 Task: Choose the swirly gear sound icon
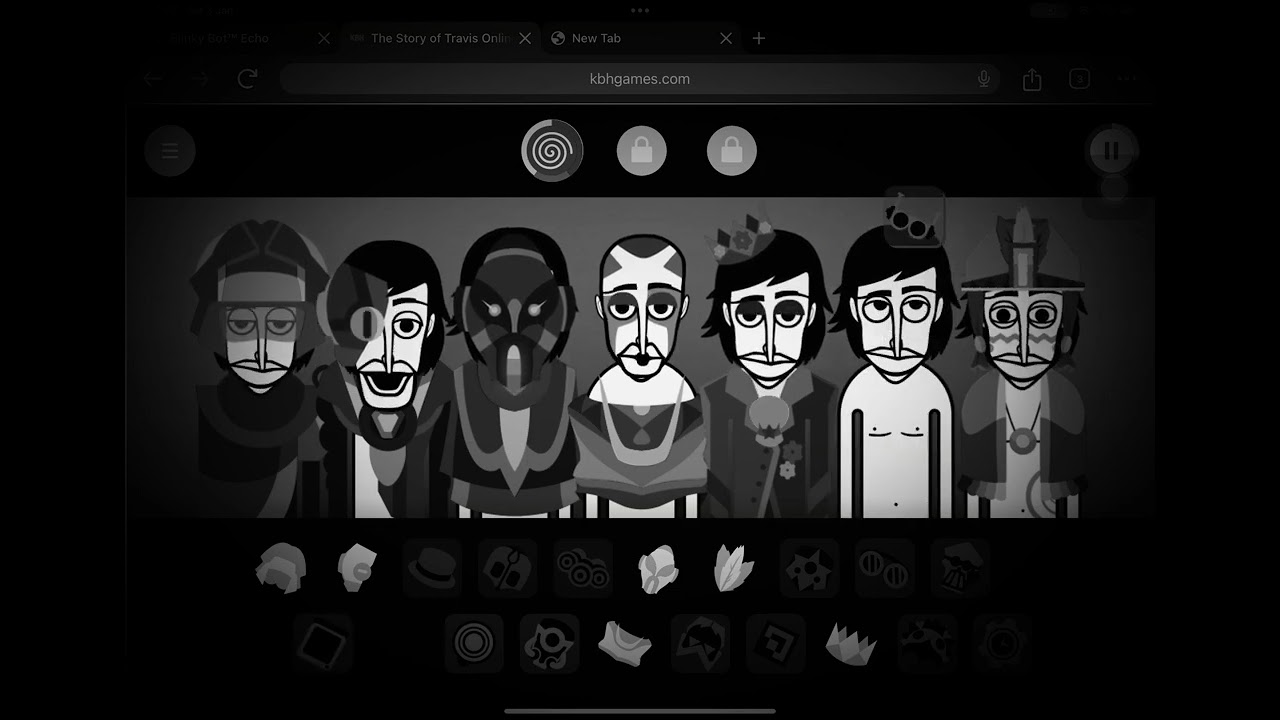click(x=550, y=643)
